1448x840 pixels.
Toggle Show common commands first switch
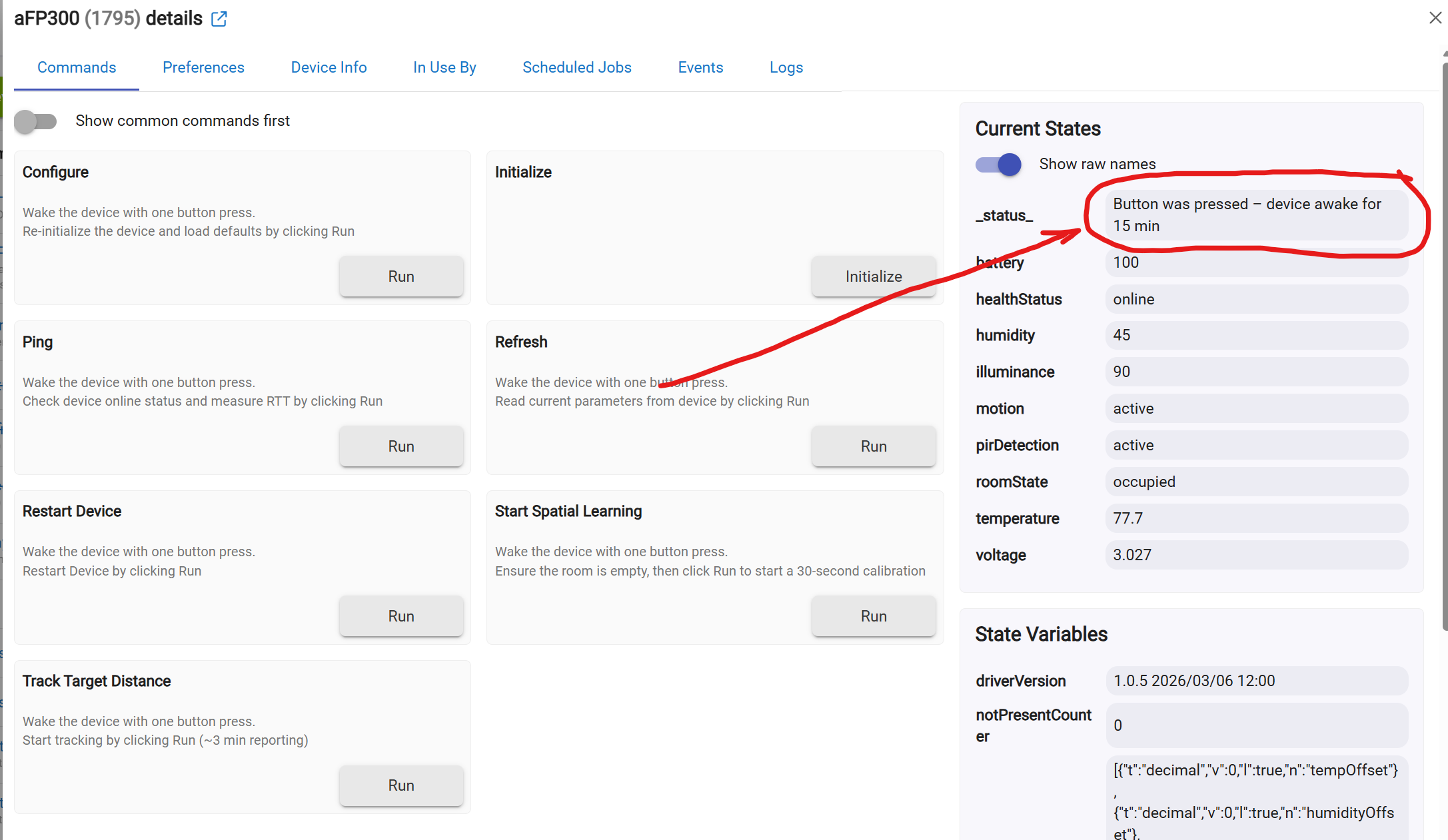[x=36, y=121]
